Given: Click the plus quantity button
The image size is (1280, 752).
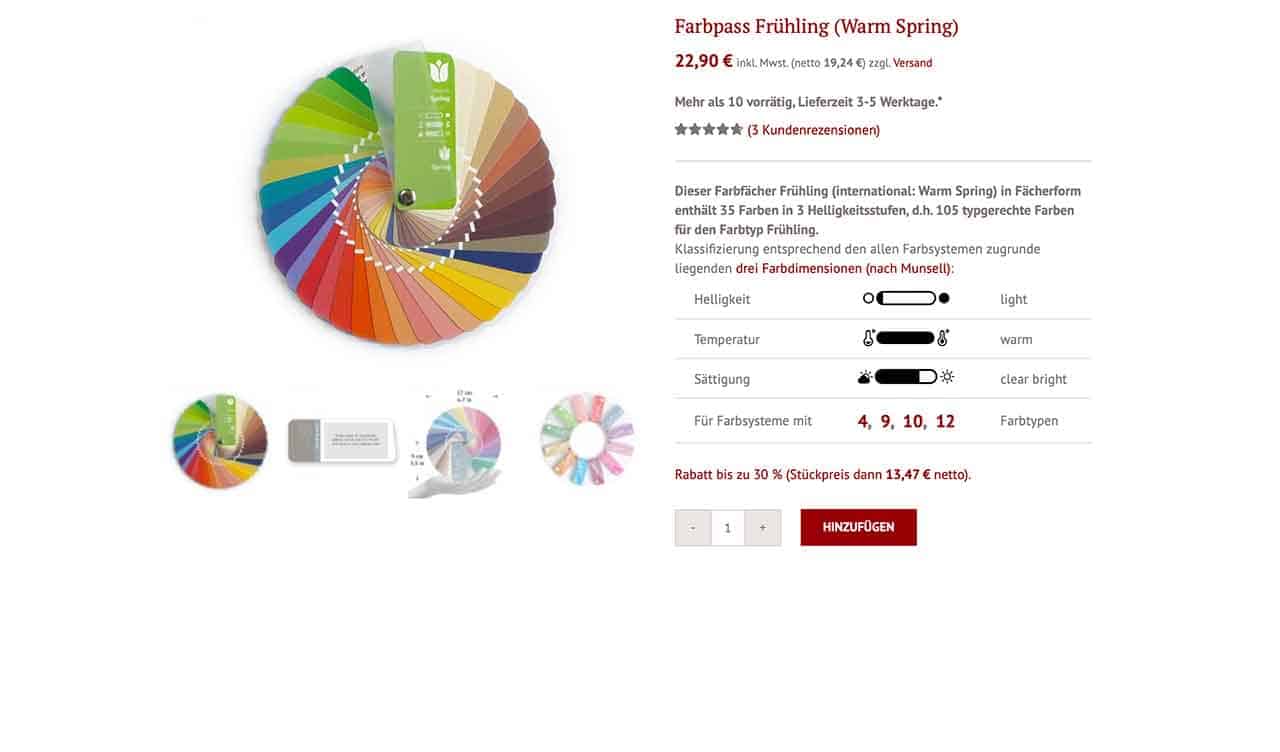Looking at the screenshot, I should tap(763, 528).
